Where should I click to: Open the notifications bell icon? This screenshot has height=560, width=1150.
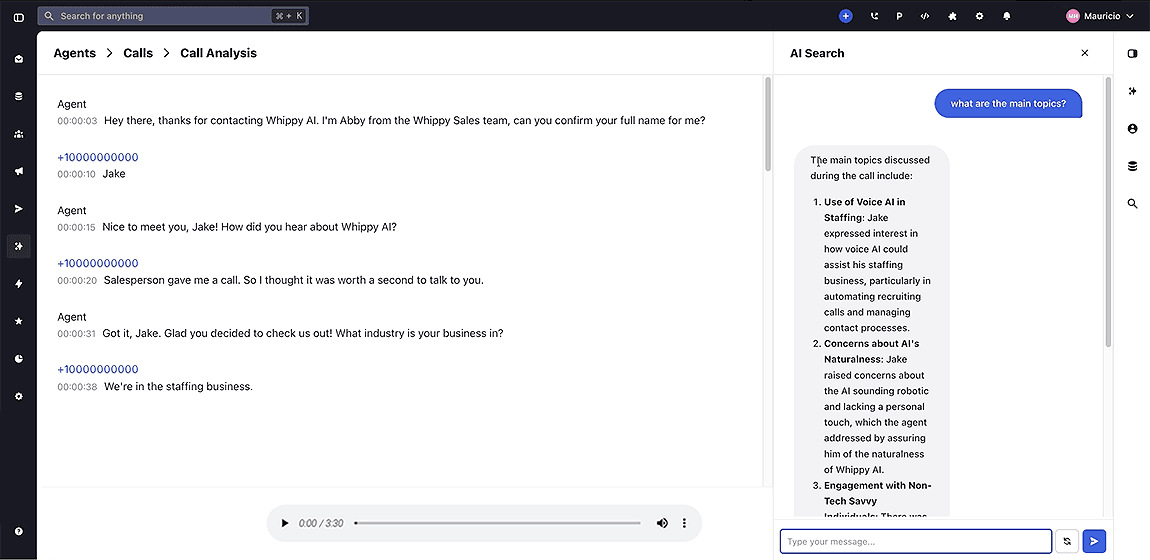click(1006, 16)
